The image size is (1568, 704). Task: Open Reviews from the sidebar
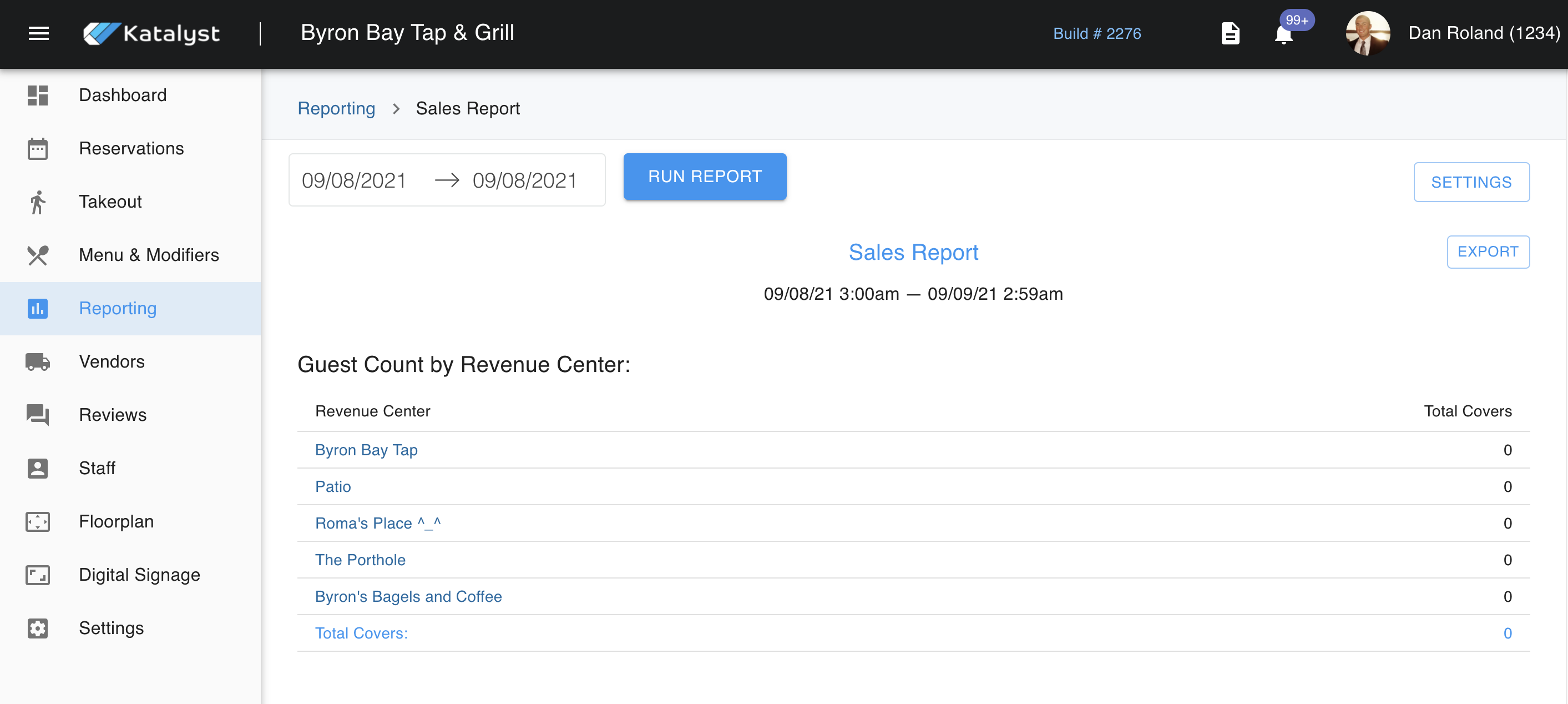[x=113, y=415]
